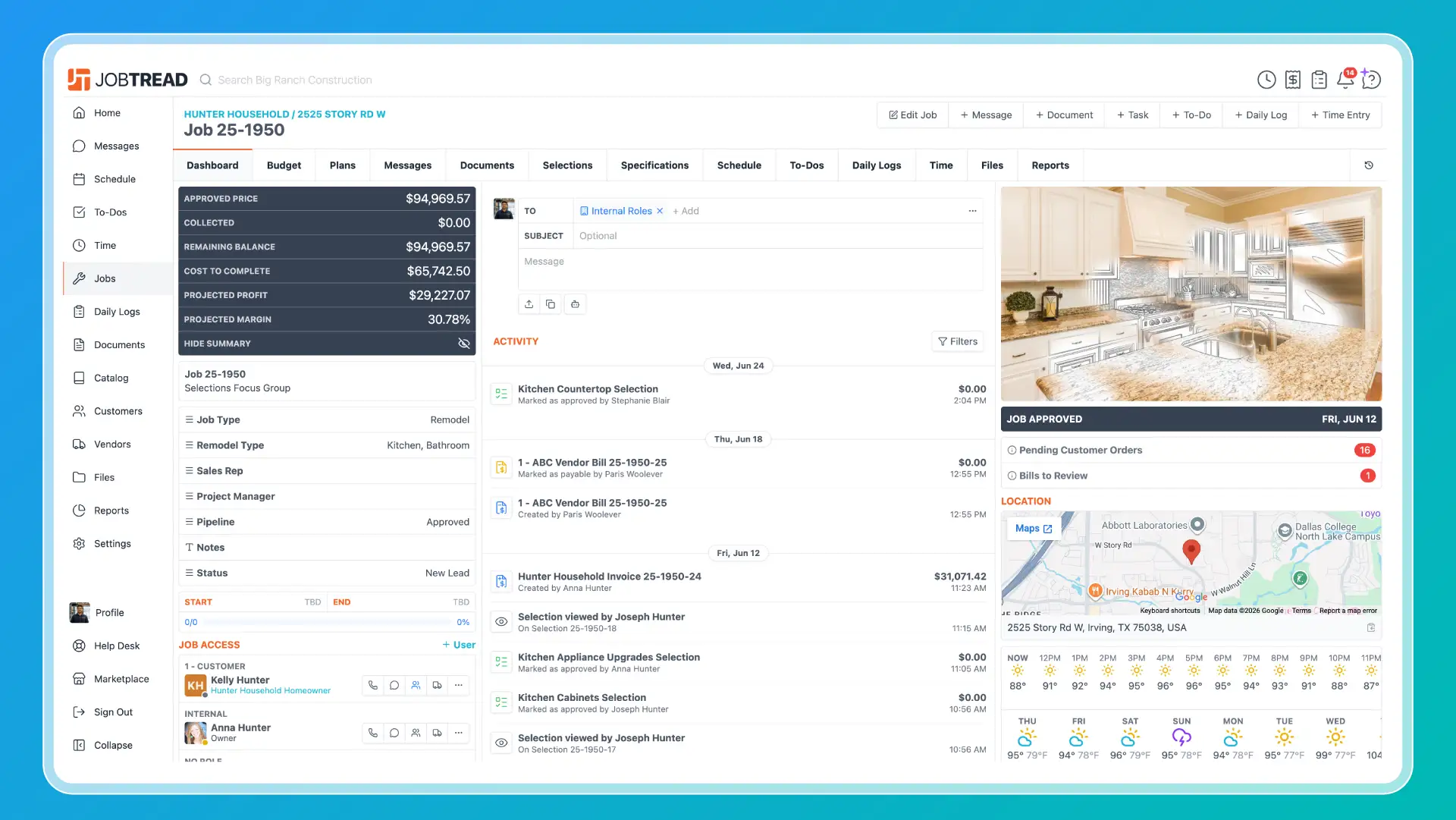This screenshot has height=820, width=1456.
Task: Open the Selections tab
Action: point(567,165)
